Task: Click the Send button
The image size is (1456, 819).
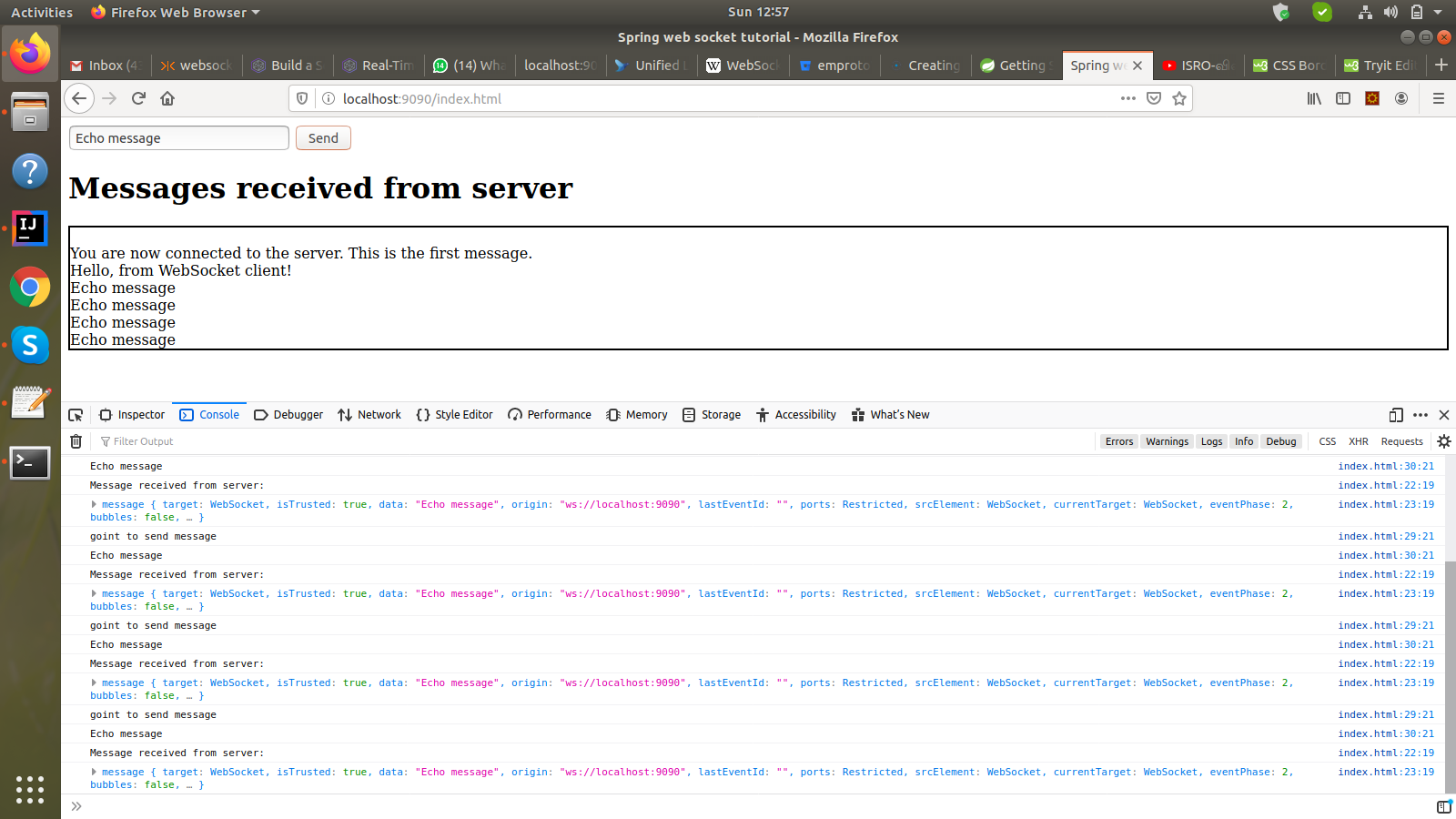Action: (x=323, y=138)
